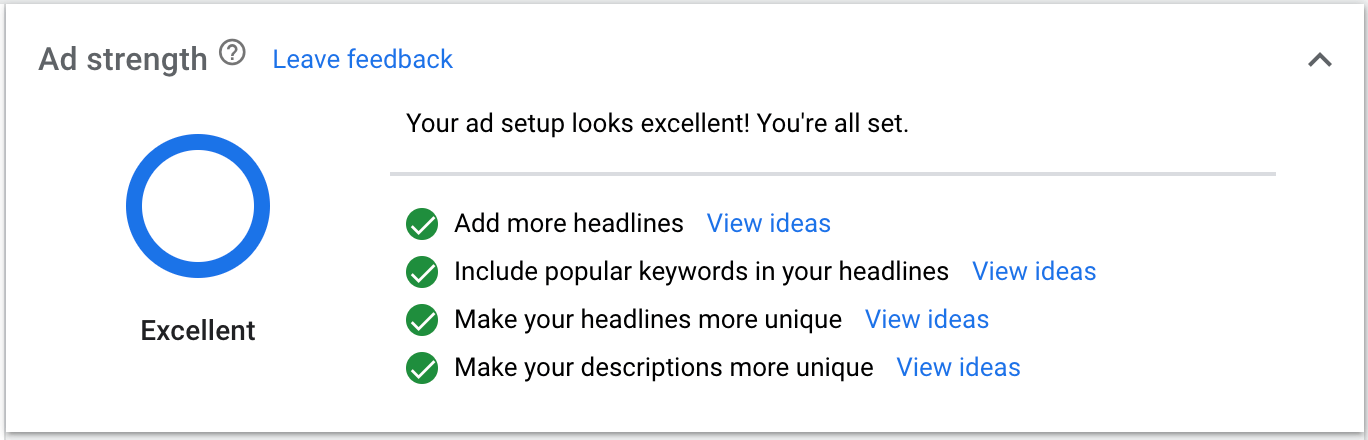Screen dimensions: 1368x440
Task: Click the green checkmark beside Add more headlines
Action: (x=423, y=224)
